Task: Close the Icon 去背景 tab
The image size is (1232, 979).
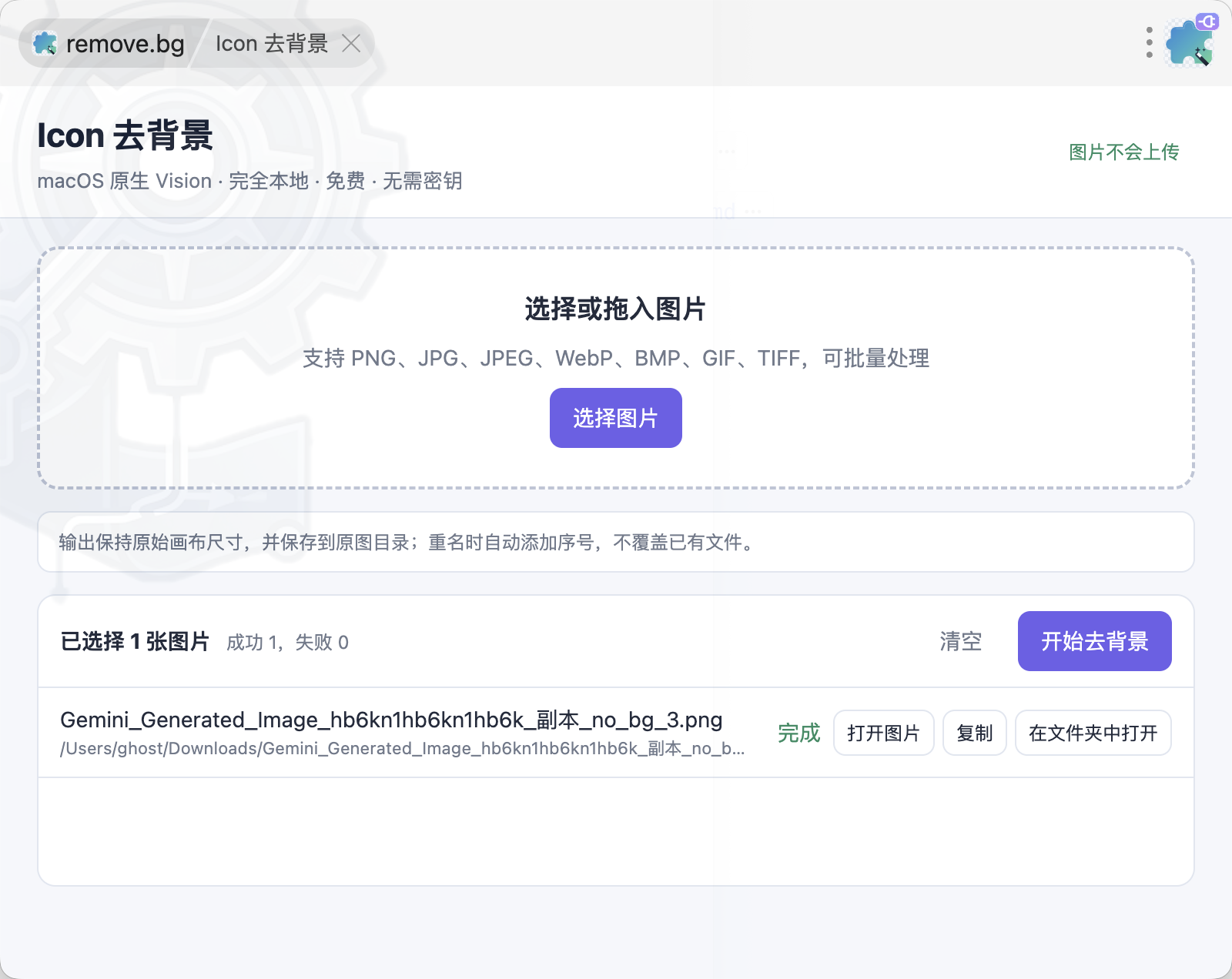Action: tap(351, 43)
